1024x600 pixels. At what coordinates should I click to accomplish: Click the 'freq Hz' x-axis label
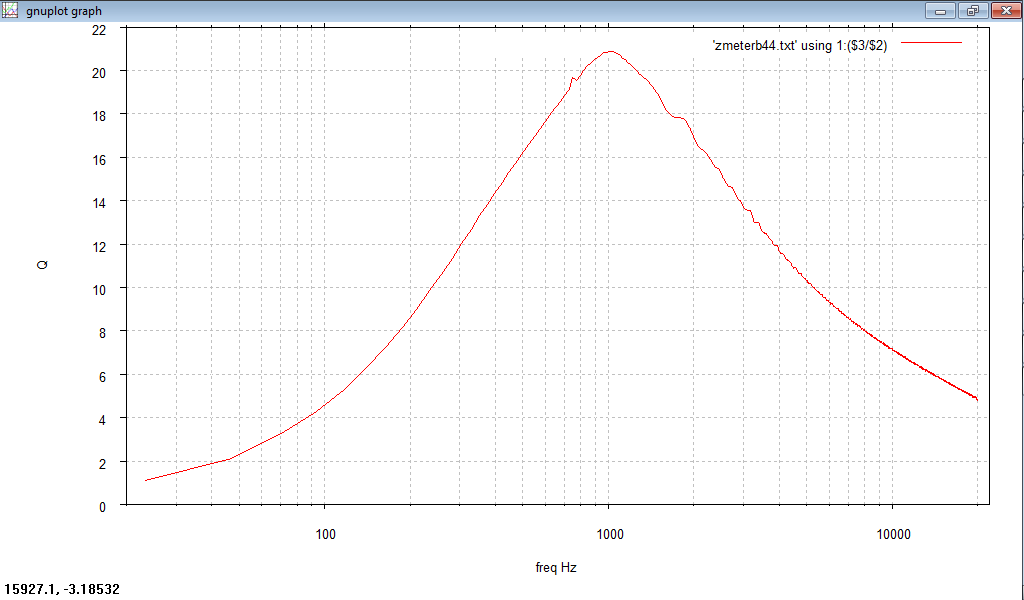[x=556, y=567]
